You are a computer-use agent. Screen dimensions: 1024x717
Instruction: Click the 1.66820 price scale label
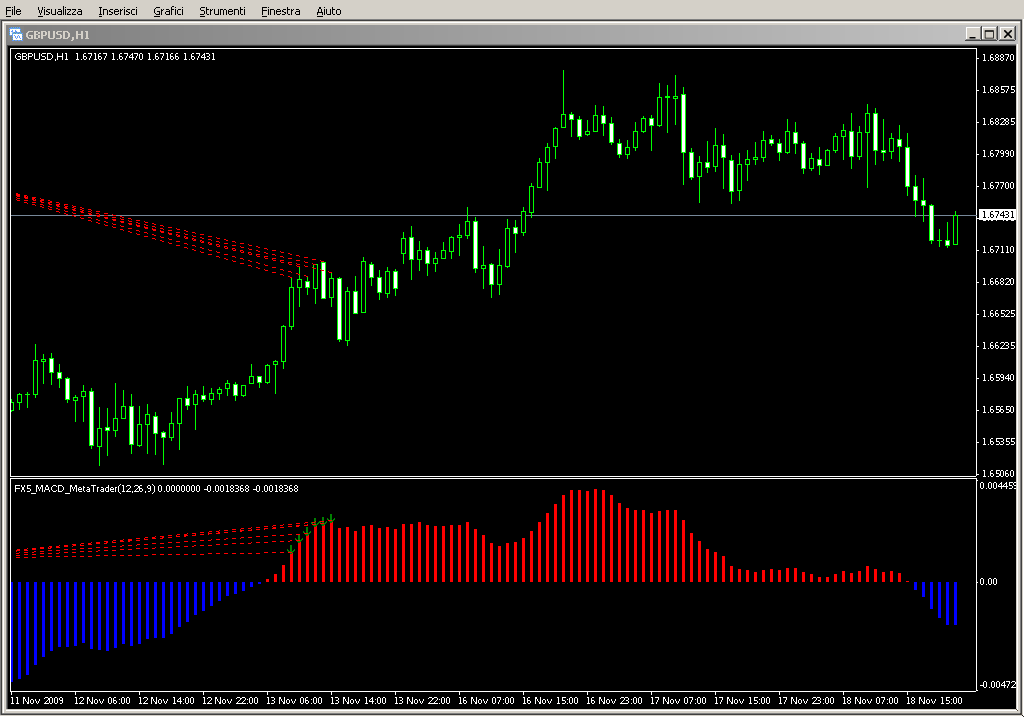[x=999, y=281]
